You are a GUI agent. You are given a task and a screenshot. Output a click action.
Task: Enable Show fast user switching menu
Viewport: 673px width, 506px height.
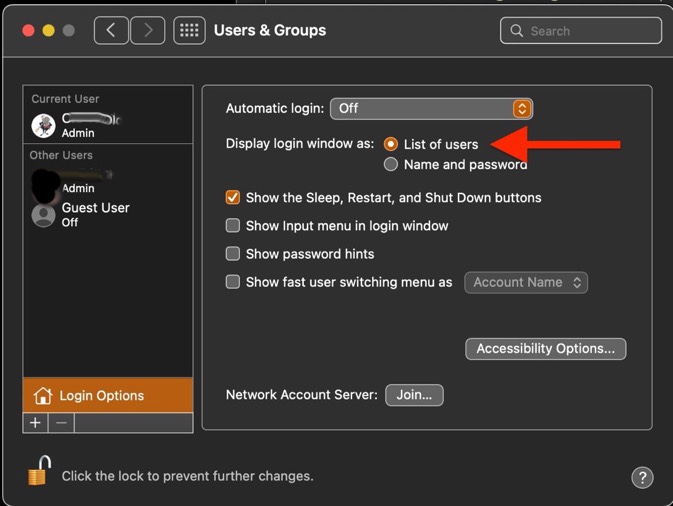click(233, 282)
